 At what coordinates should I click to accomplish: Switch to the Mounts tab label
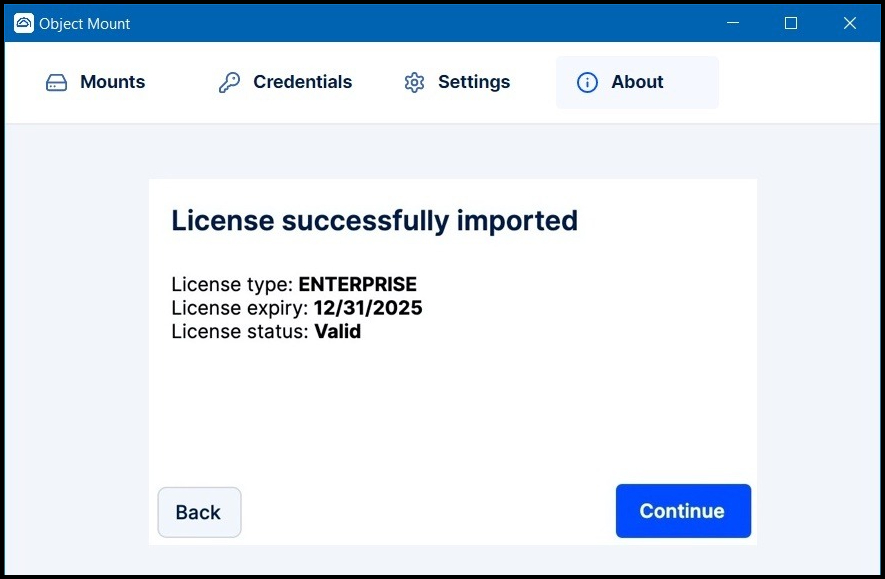(112, 83)
